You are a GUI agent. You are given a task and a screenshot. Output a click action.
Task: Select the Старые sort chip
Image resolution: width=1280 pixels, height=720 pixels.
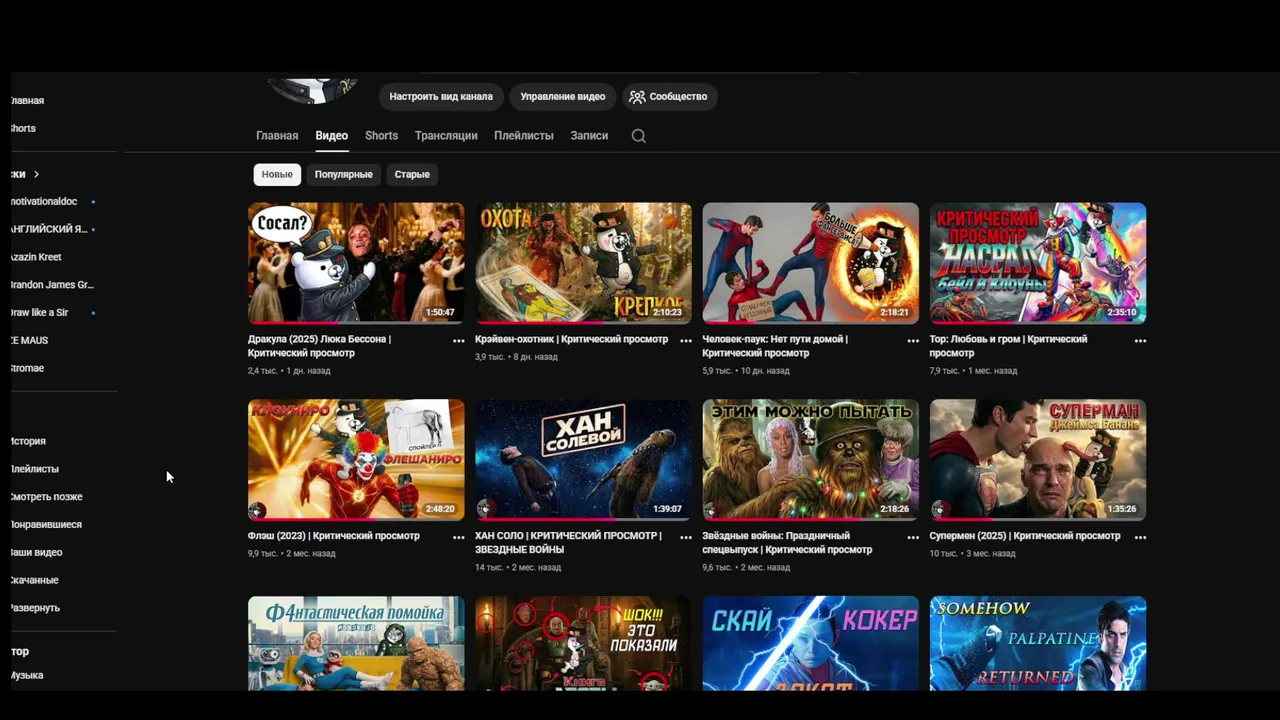pos(412,174)
